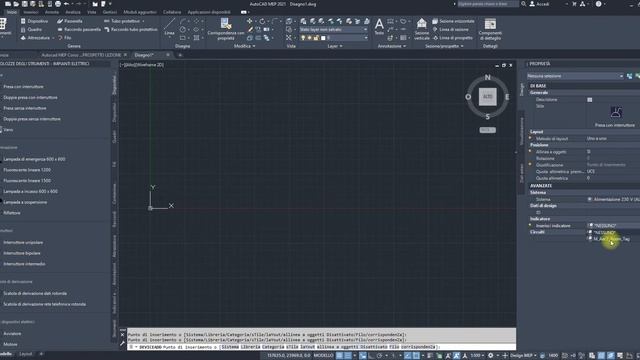
Task: Expand the Layer panel arrow
Action: [341, 46]
